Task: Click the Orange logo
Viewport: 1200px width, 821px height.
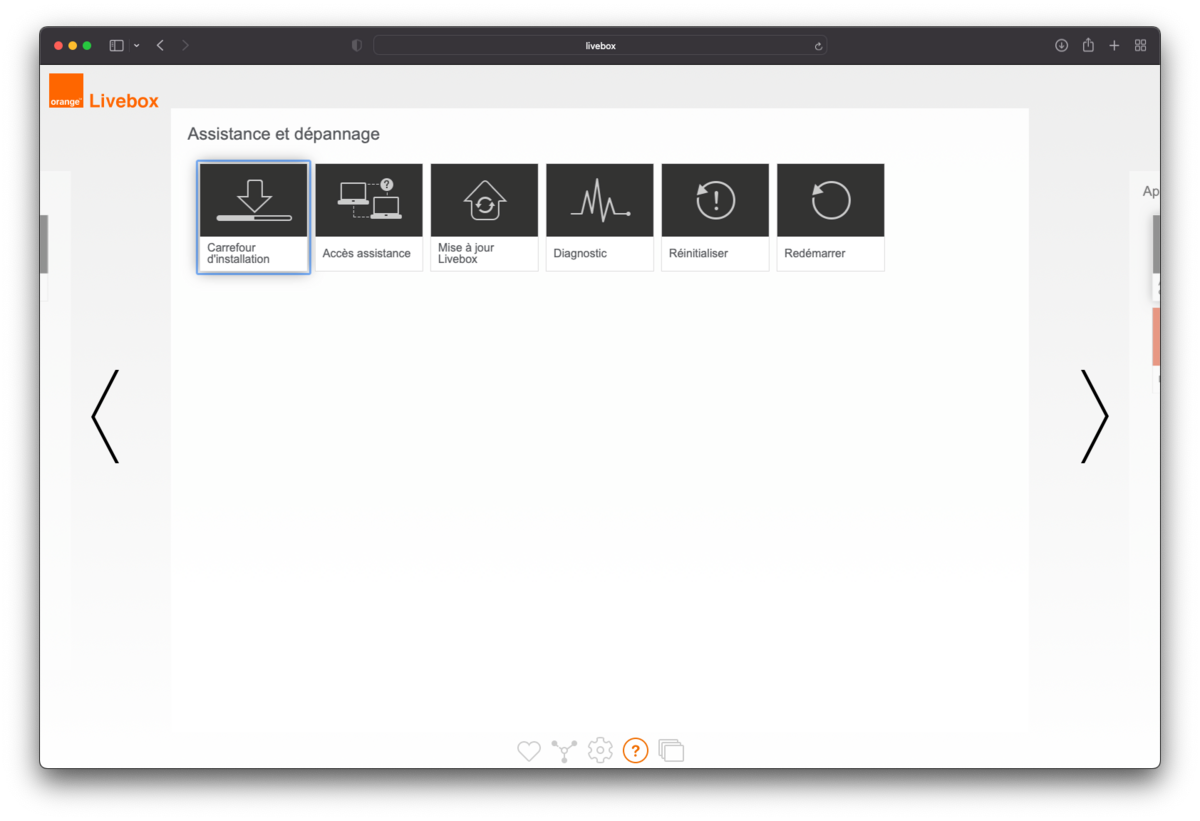Action: [66, 90]
